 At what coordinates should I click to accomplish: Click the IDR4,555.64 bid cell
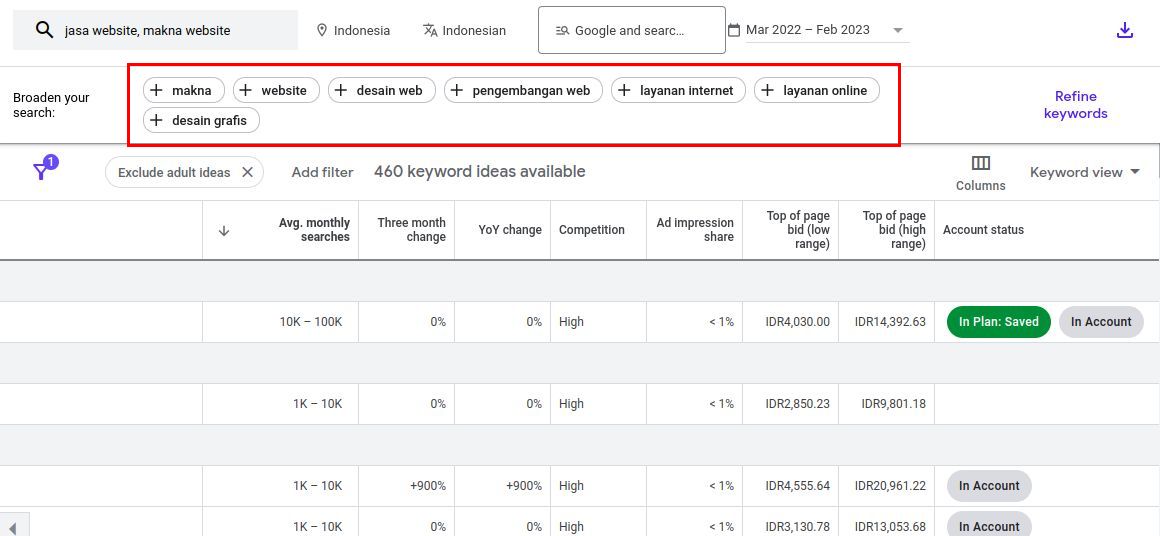(x=798, y=486)
